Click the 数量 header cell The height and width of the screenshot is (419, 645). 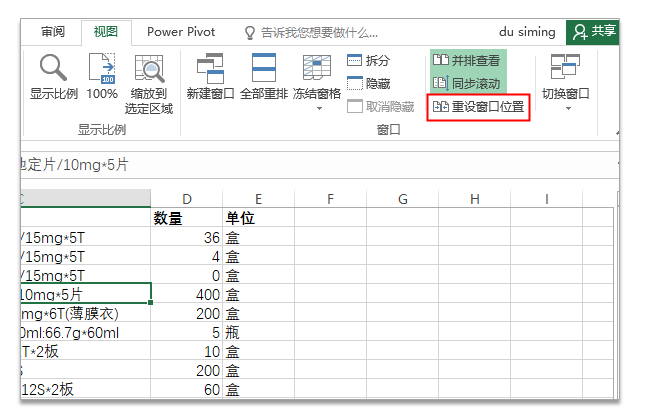[187, 218]
